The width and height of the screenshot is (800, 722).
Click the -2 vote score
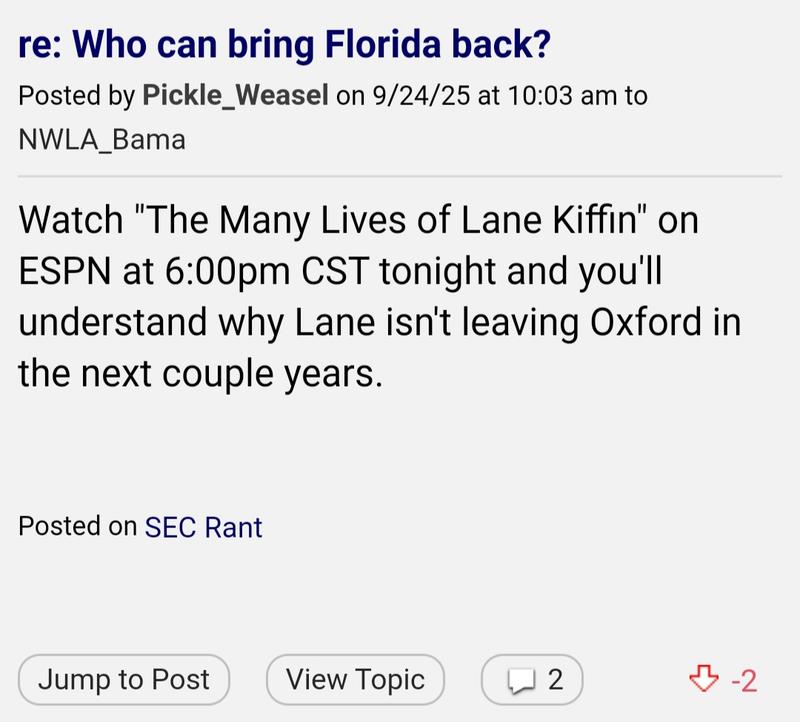pyautogui.click(x=743, y=681)
